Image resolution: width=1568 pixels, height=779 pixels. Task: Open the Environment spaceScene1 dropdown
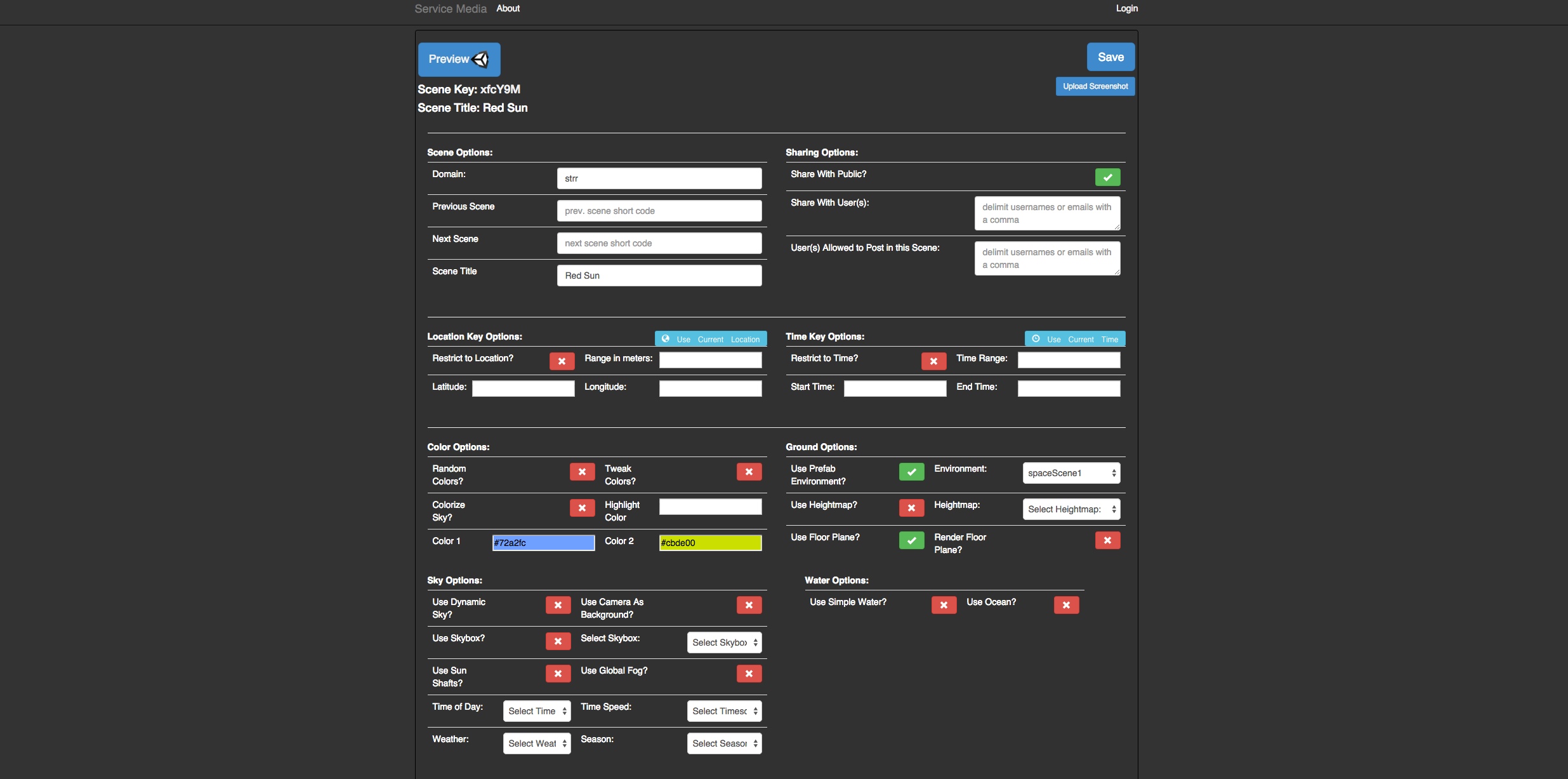click(x=1071, y=473)
